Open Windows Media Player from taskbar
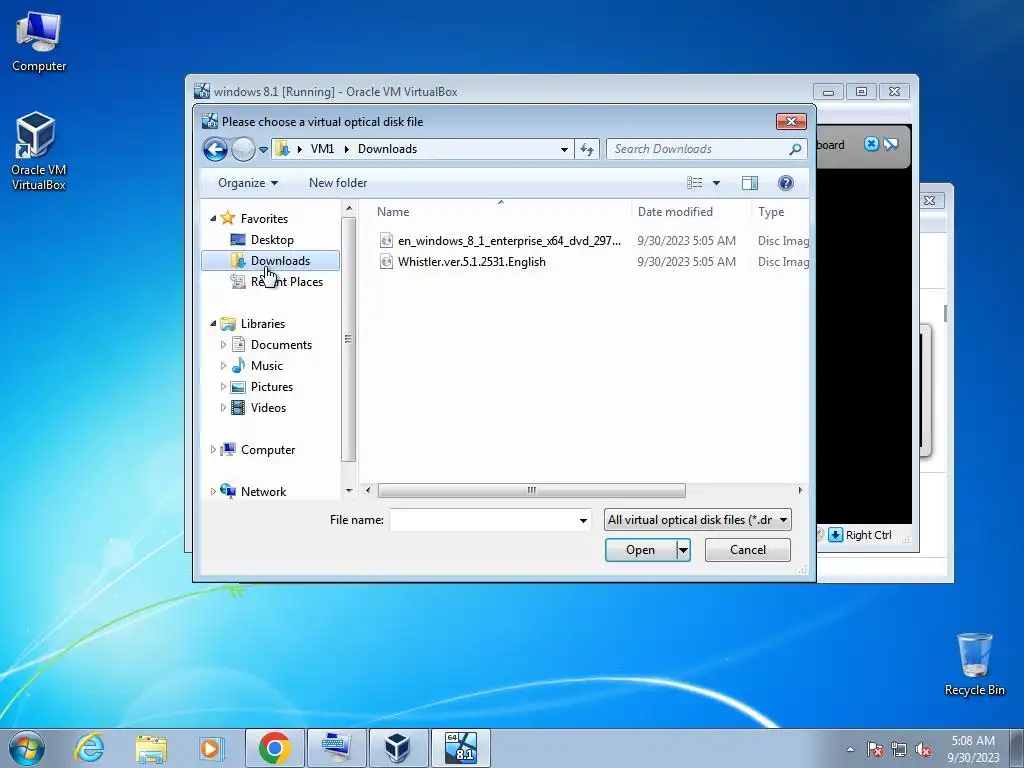Image resolution: width=1024 pixels, height=768 pixels. tap(211, 748)
